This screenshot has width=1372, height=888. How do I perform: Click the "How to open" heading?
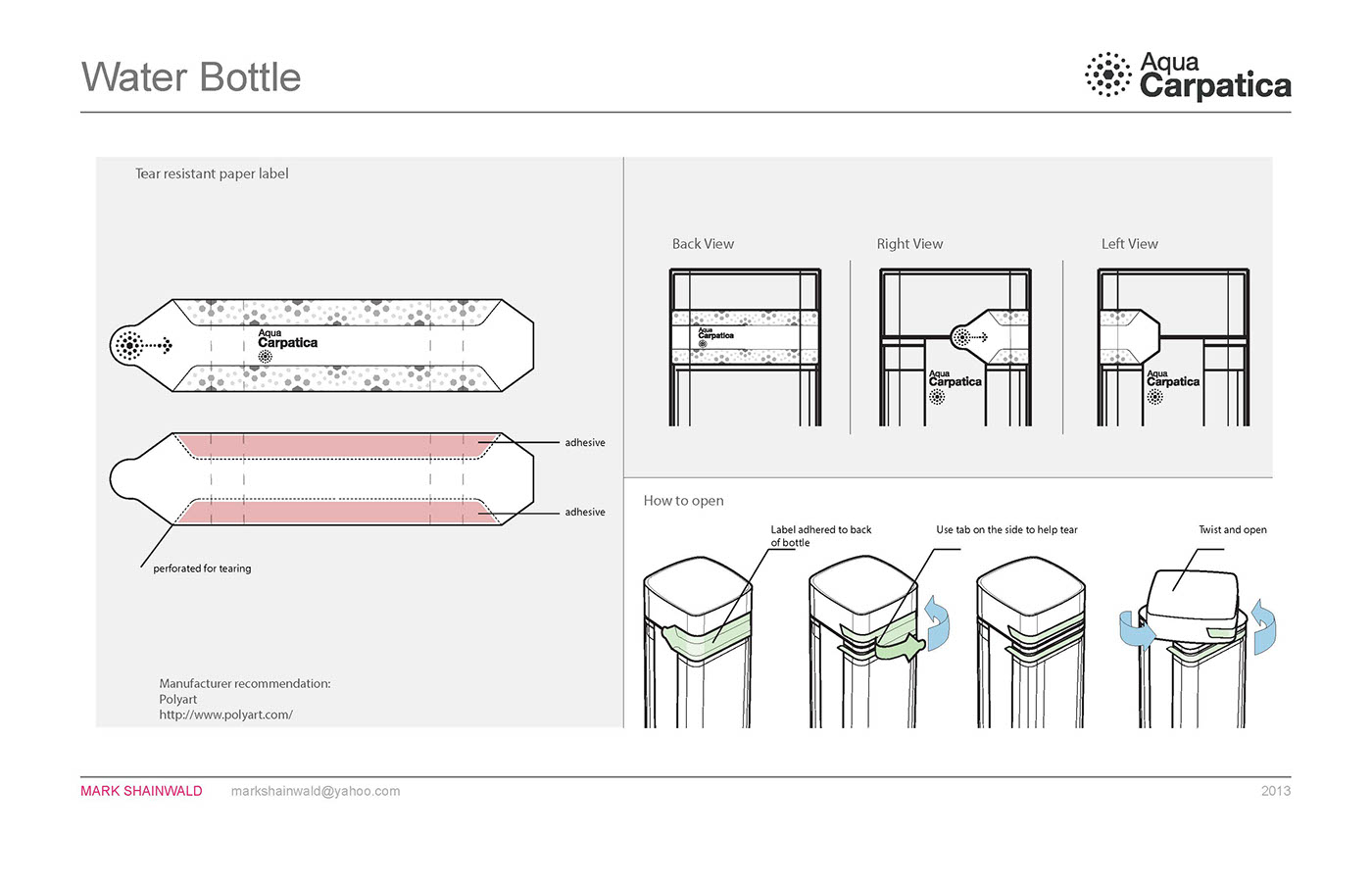(684, 501)
